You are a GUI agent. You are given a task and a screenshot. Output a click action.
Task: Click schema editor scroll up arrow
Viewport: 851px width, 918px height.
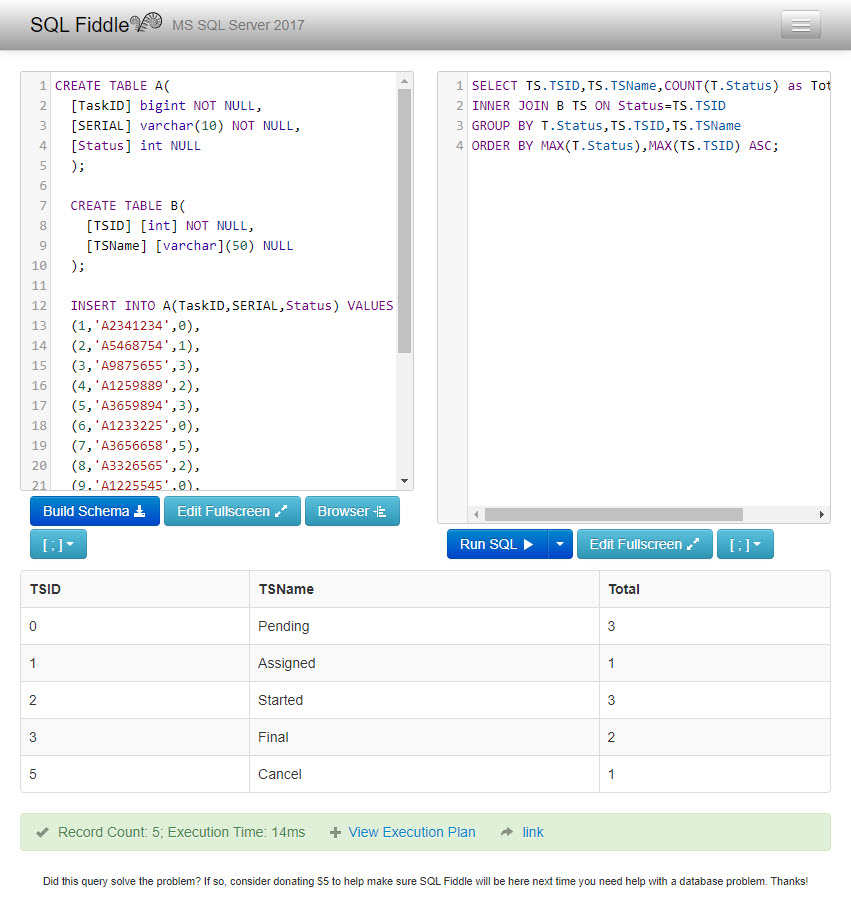(x=404, y=81)
